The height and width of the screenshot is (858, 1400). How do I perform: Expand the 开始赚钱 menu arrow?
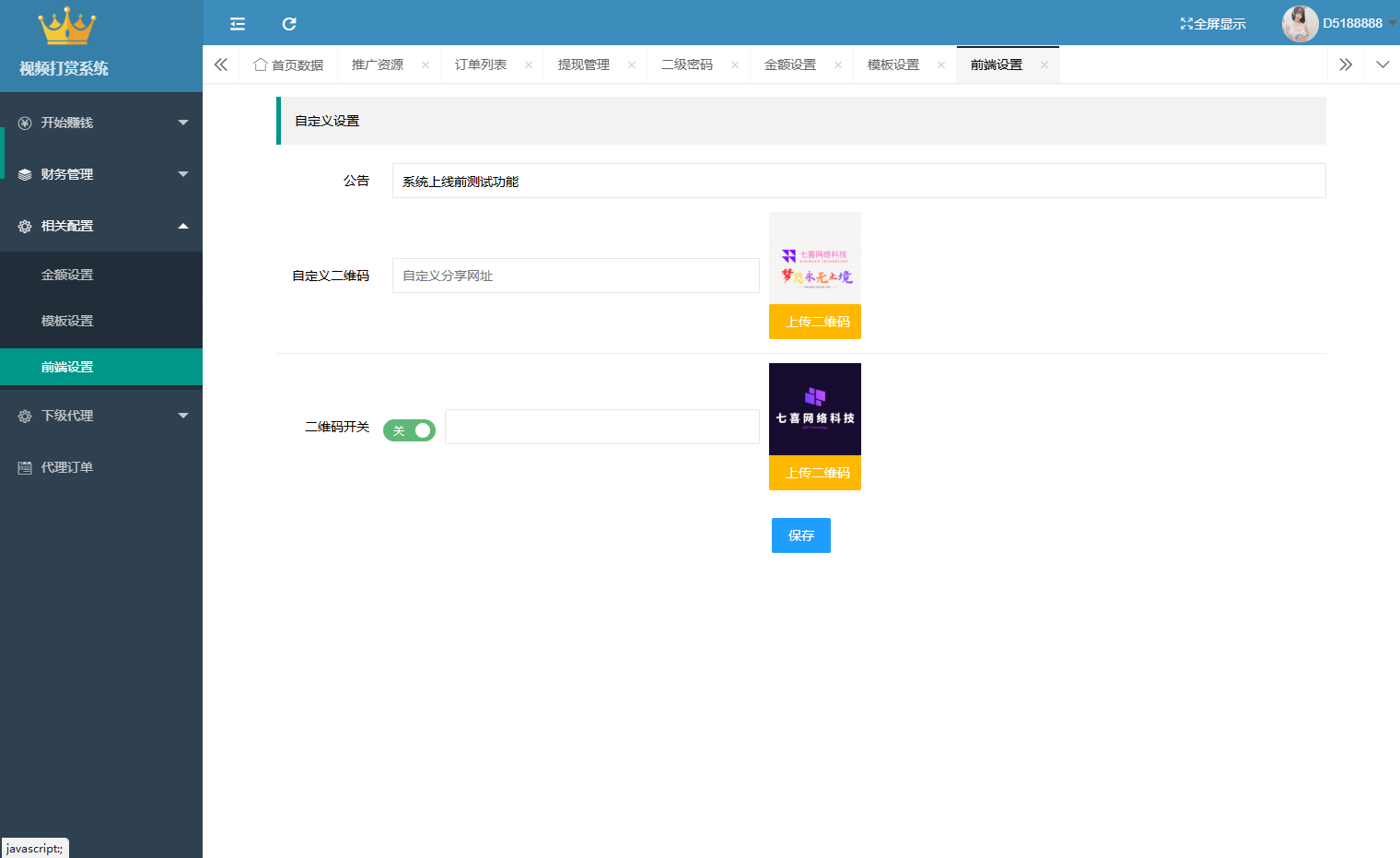point(183,123)
